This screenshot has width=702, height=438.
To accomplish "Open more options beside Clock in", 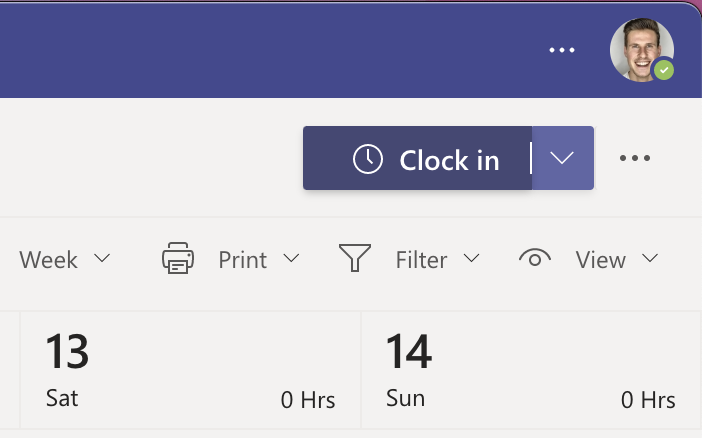I will pos(635,158).
